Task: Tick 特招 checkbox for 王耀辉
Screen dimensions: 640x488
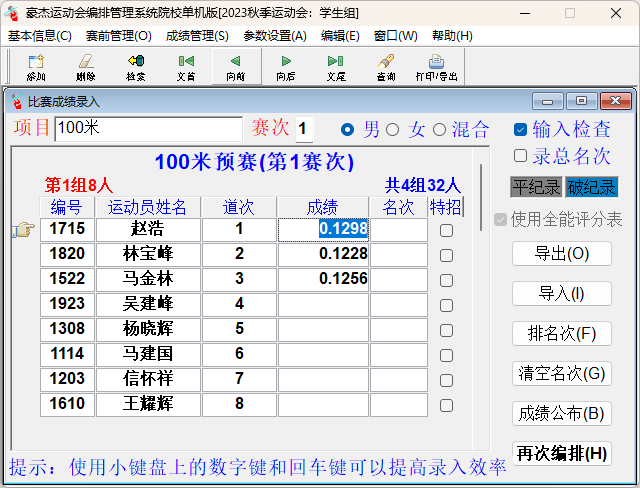Action: pos(446,406)
